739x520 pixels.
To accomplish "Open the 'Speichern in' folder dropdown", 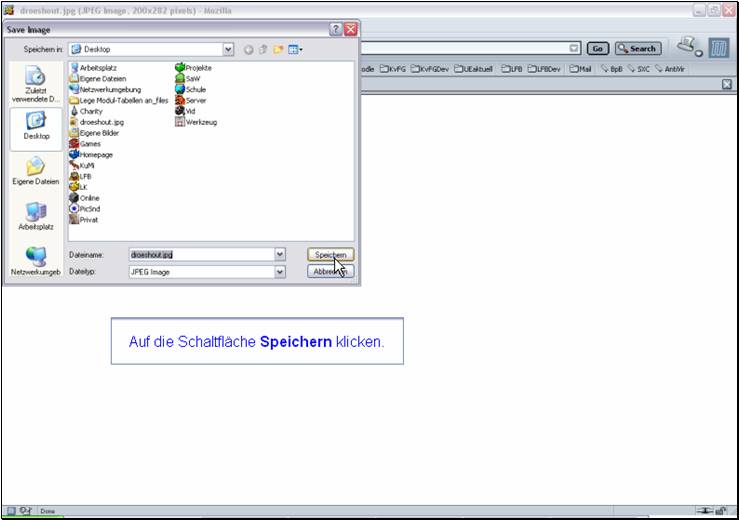I will [x=229, y=48].
